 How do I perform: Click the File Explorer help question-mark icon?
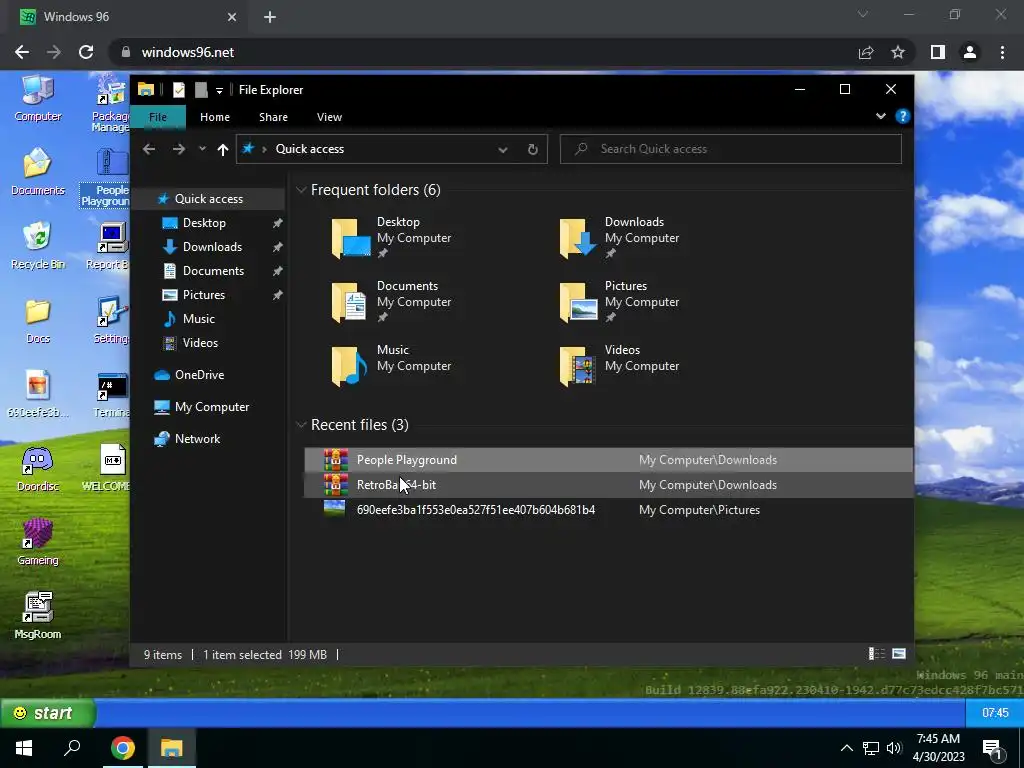[903, 116]
